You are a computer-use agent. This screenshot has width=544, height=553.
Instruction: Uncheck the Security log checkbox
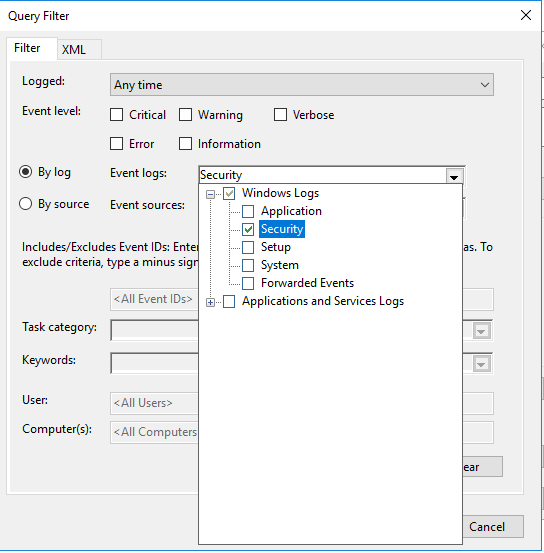point(248,230)
